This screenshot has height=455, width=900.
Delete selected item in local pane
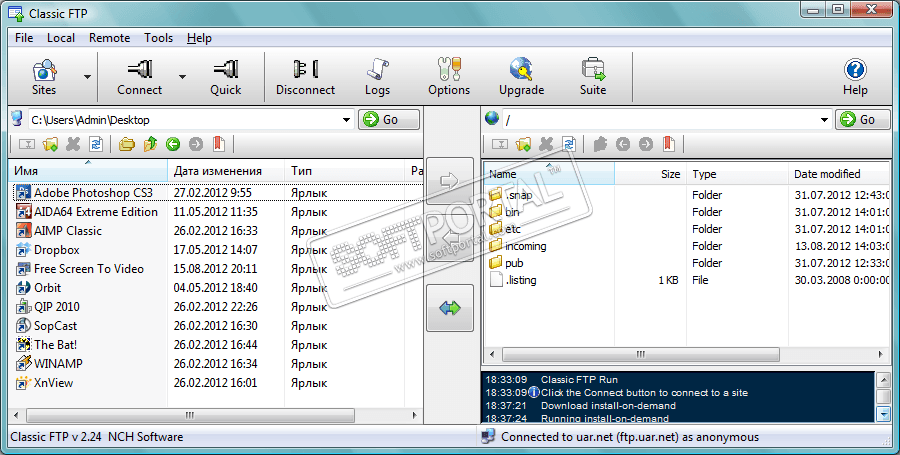tap(73, 144)
